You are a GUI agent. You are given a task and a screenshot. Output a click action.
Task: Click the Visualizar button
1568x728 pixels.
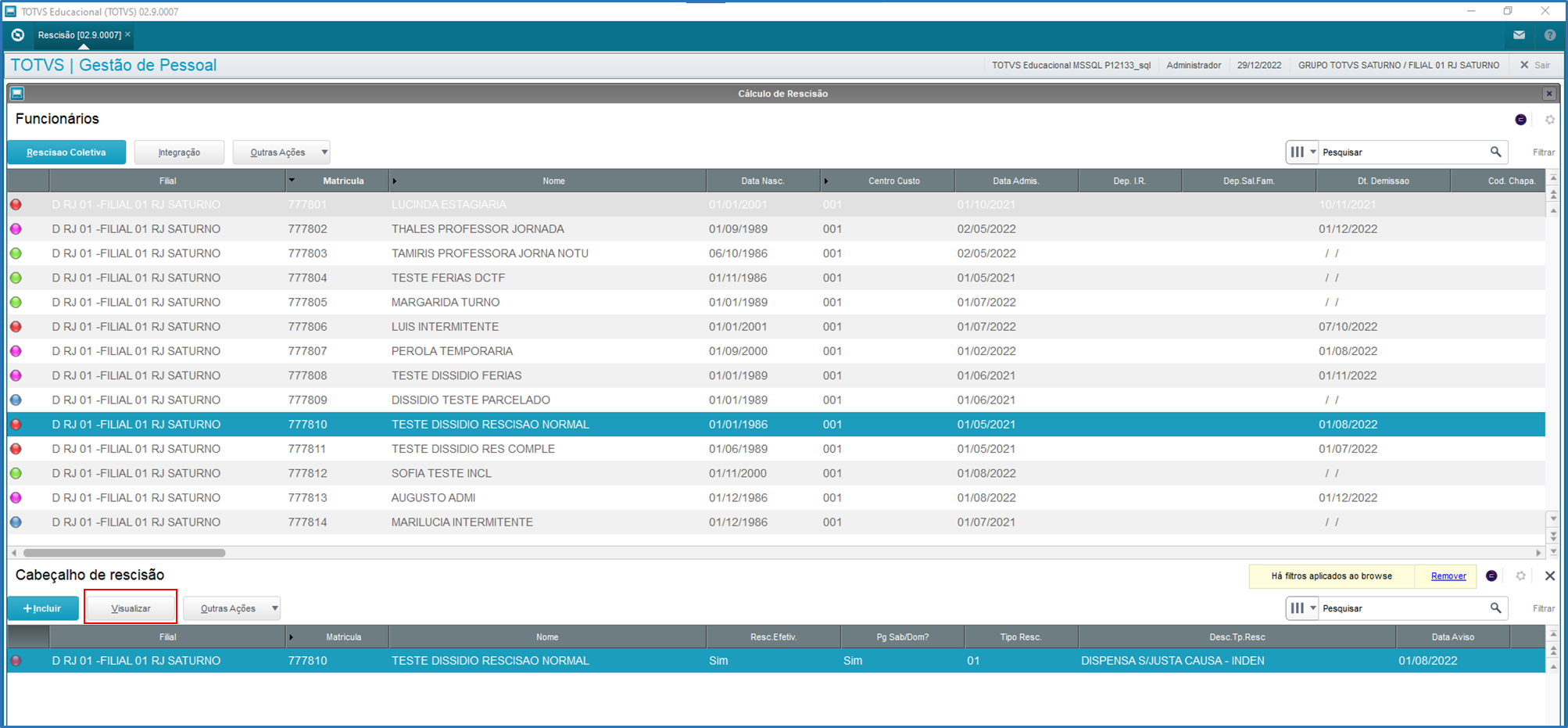click(131, 608)
